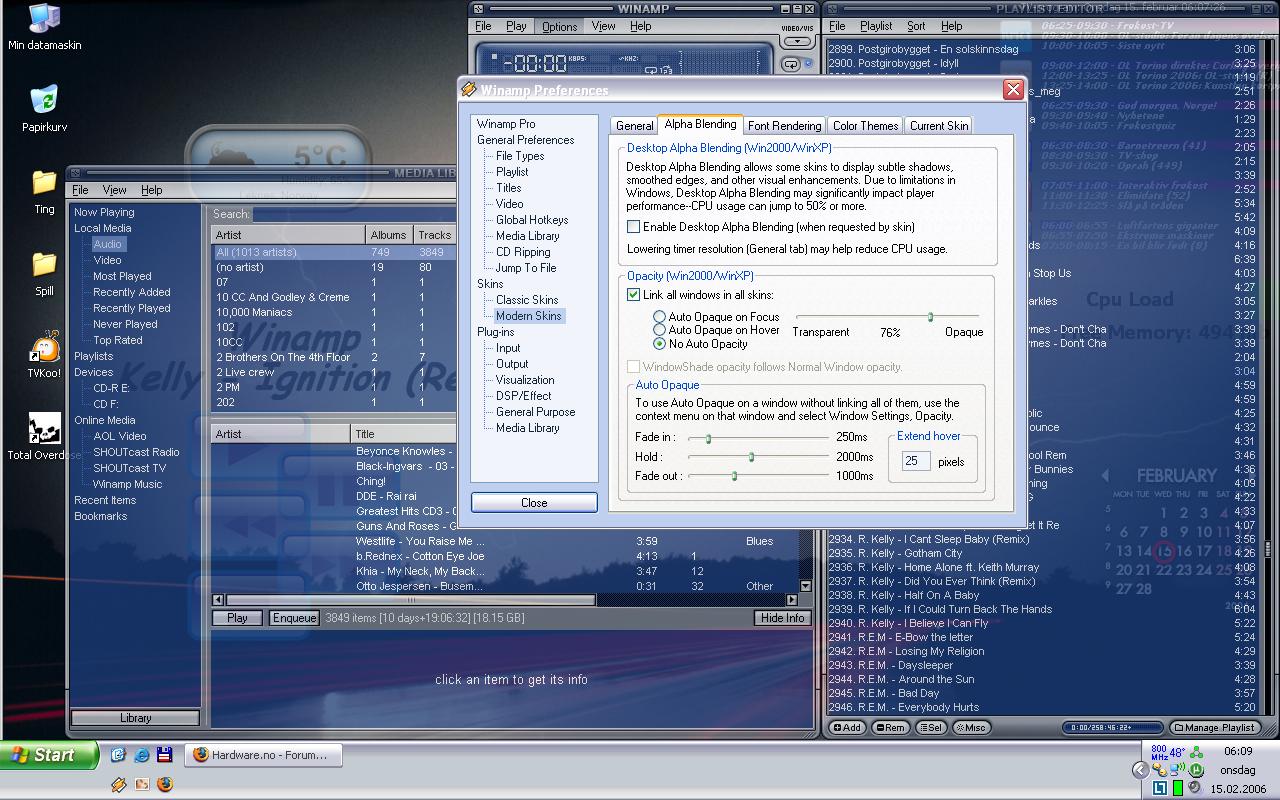Click Enqueue button in Media Library
Screen dimensions: 1280x800
[294, 618]
